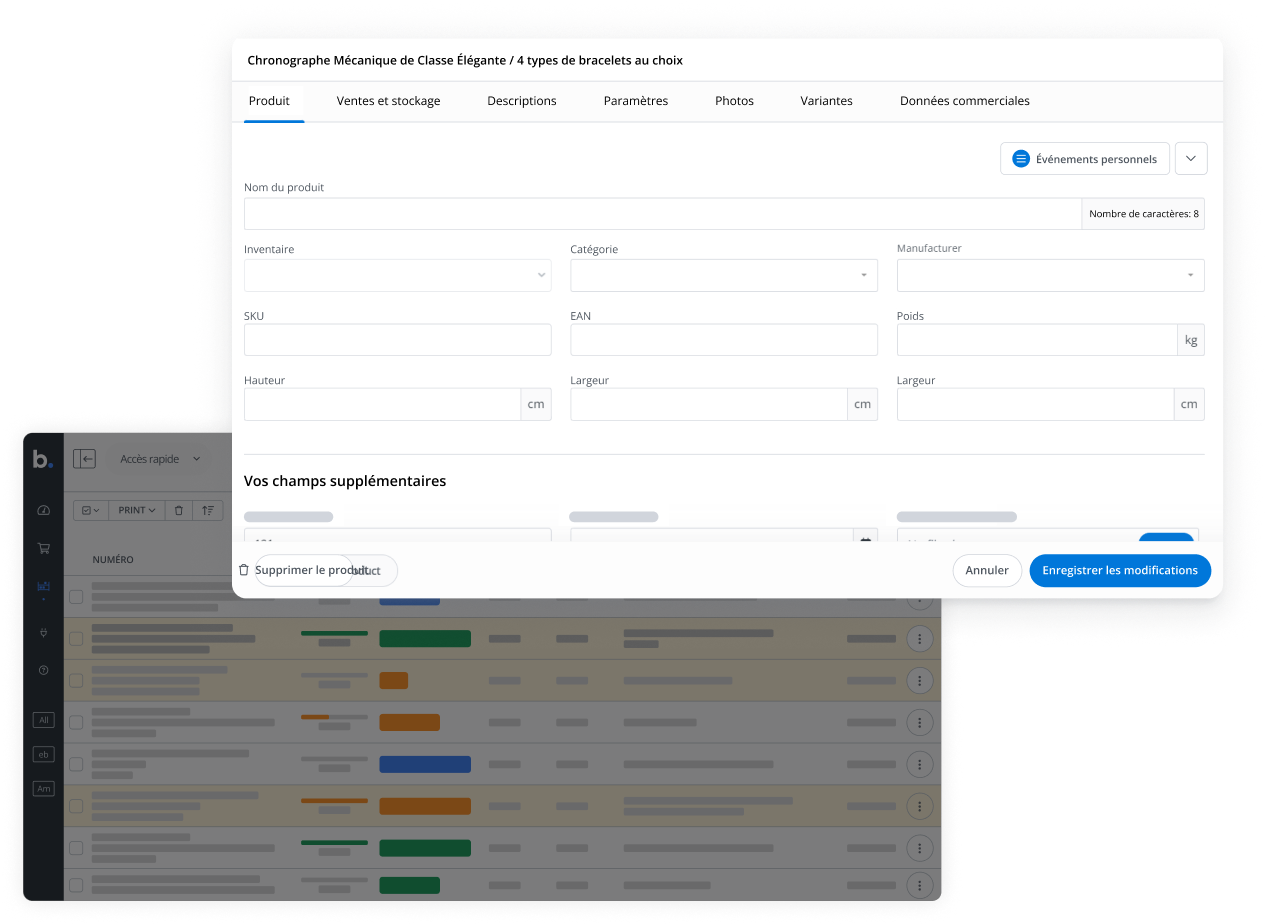Image resolution: width=1266 pixels, height=924 pixels.
Task: Click the plug integrations icon in sidebar
Action: pos(43,633)
